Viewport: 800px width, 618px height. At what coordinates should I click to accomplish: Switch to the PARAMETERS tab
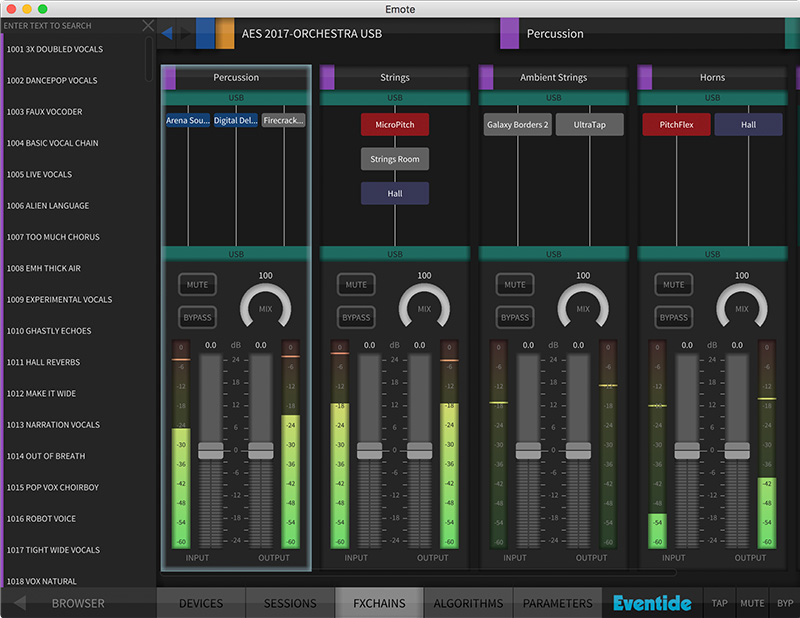(x=558, y=603)
